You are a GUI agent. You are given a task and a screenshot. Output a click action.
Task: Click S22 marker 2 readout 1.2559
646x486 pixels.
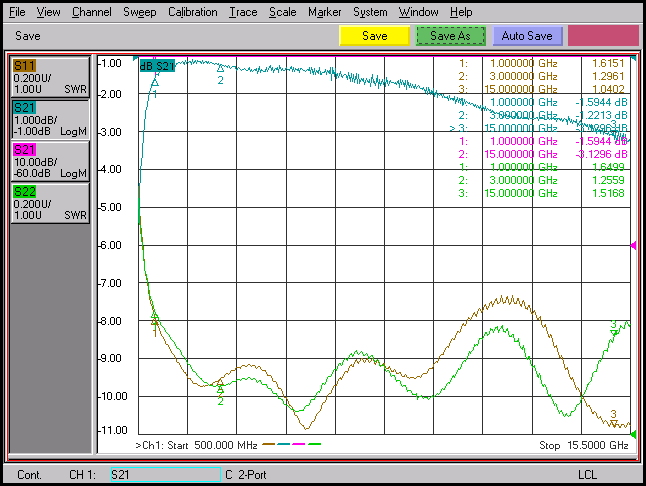(608, 180)
